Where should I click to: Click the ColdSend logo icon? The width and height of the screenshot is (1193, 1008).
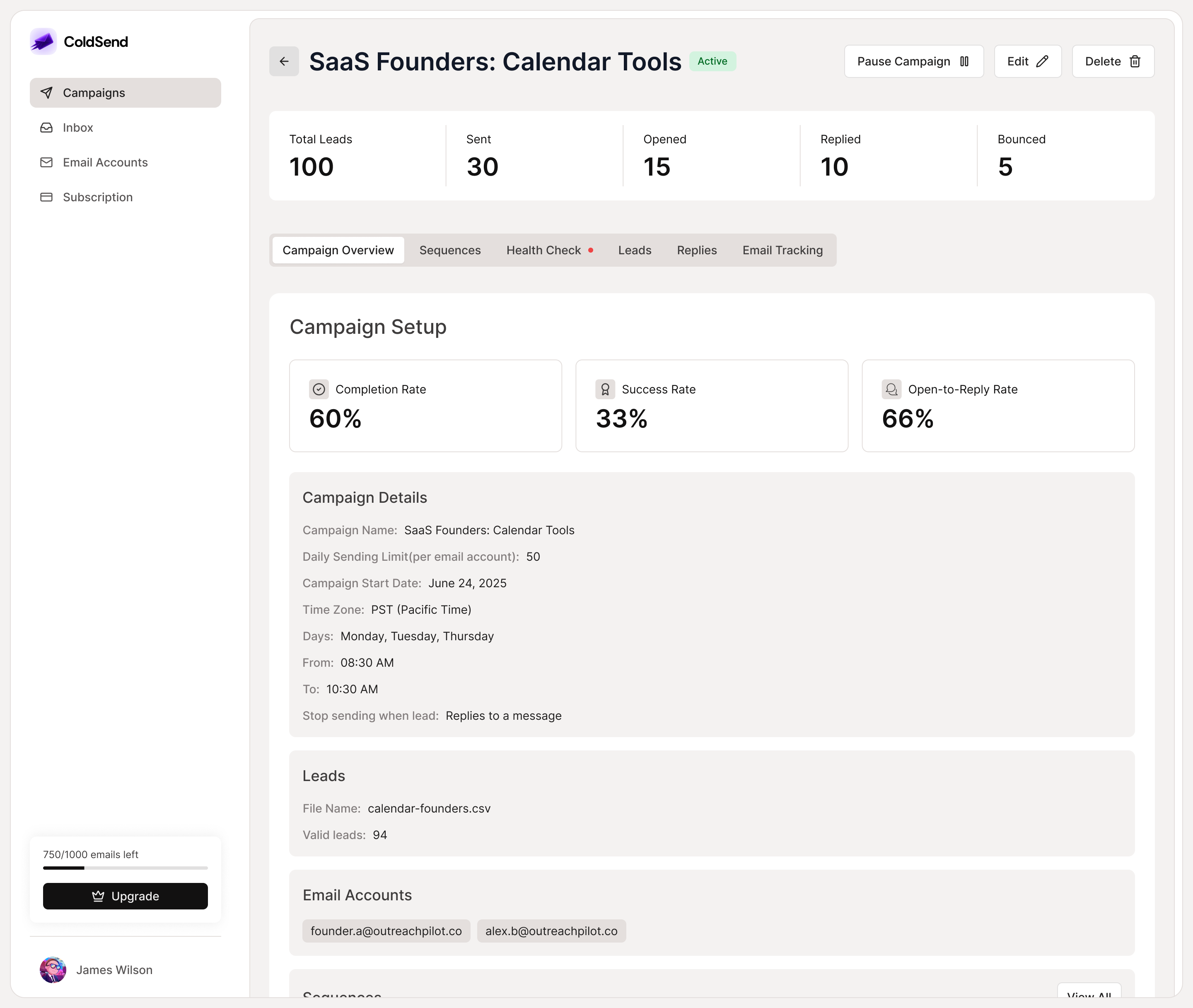(x=43, y=42)
